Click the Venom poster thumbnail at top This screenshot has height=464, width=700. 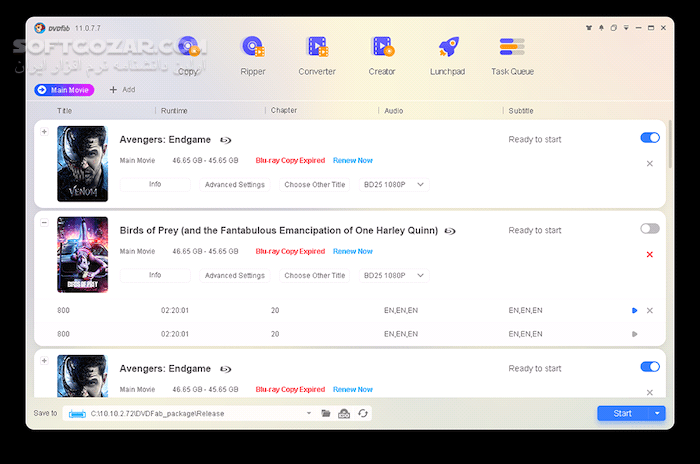click(x=82, y=163)
